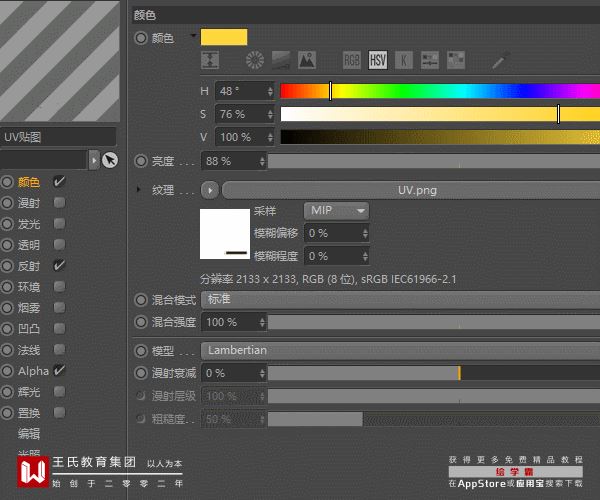Image resolution: width=600 pixels, height=500 pixels.
Task: Choose the color-from-picture icon
Action: (x=307, y=60)
